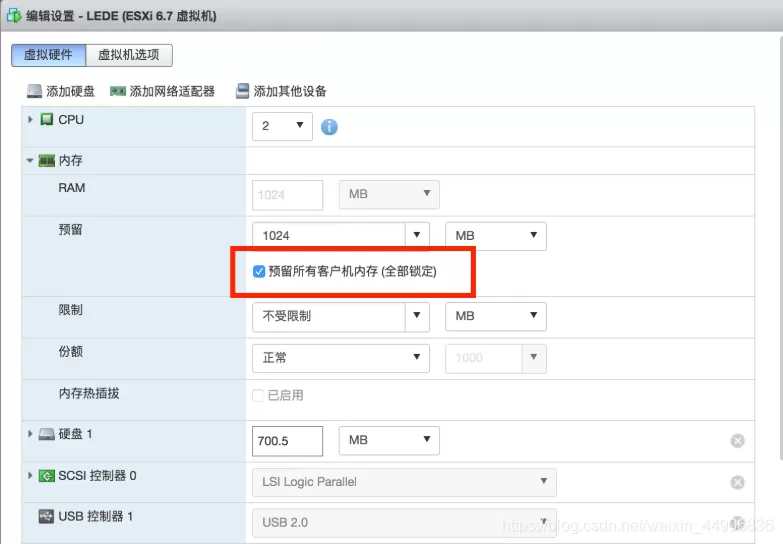Click the 预留 row label
Image resolution: width=783 pixels, height=544 pixels.
point(70,229)
